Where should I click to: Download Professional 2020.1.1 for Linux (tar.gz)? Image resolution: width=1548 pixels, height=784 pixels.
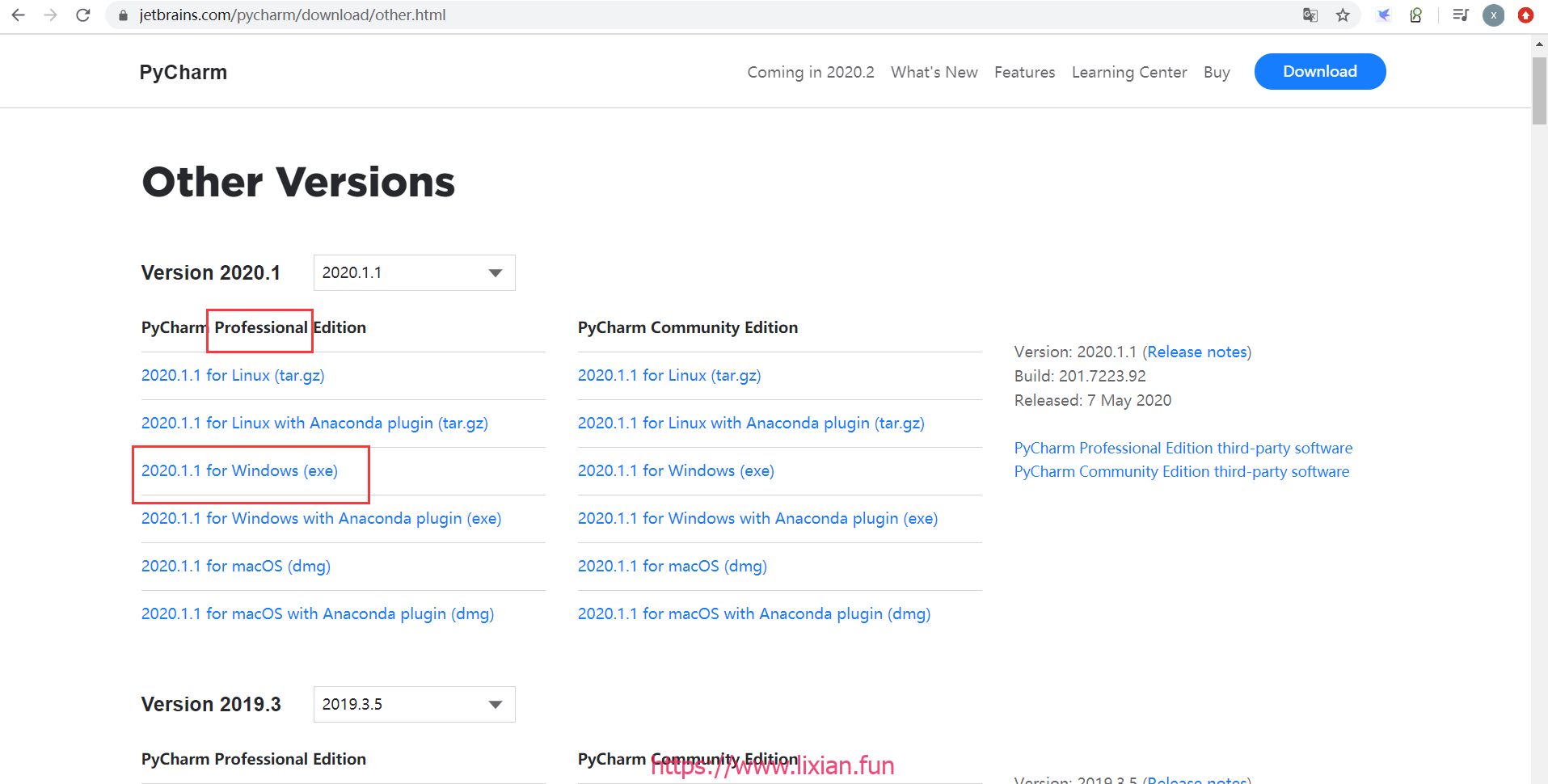[233, 375]
